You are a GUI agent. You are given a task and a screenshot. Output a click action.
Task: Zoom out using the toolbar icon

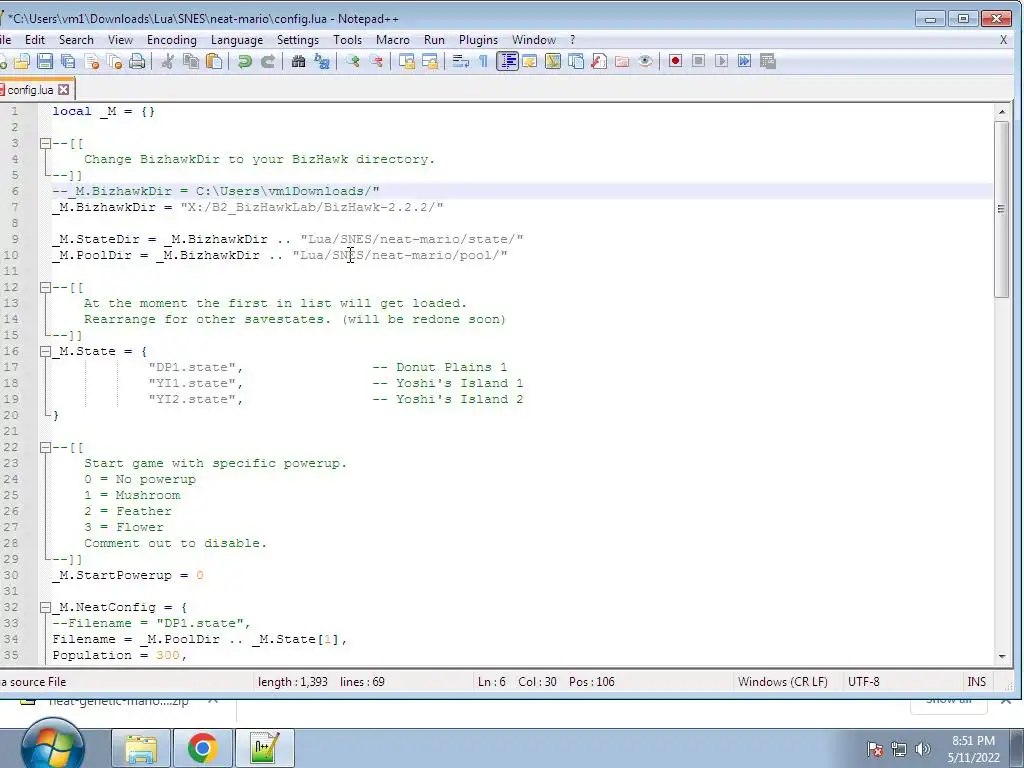376,61
